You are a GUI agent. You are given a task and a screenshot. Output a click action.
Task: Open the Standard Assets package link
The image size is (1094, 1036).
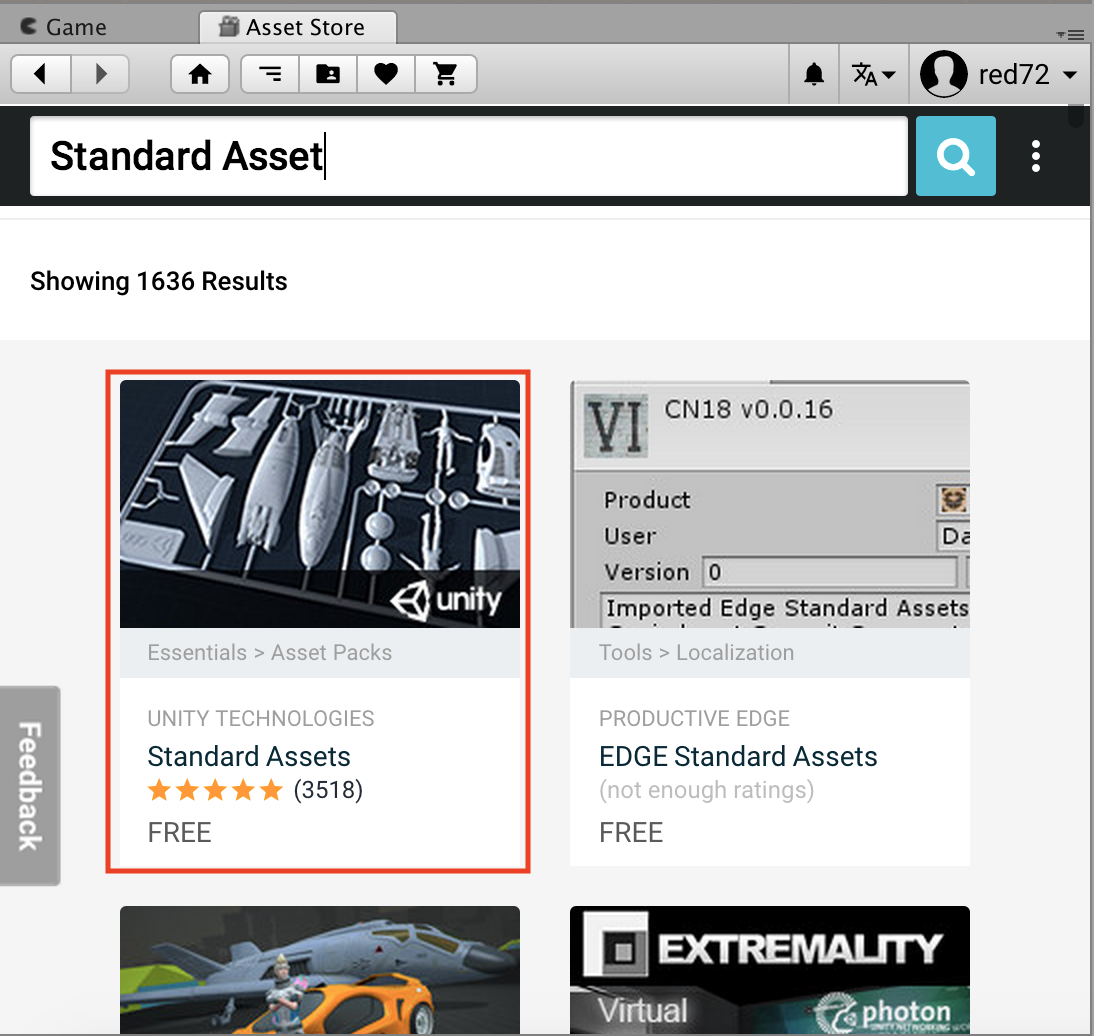pyautogui.click(x=248, y=757)
